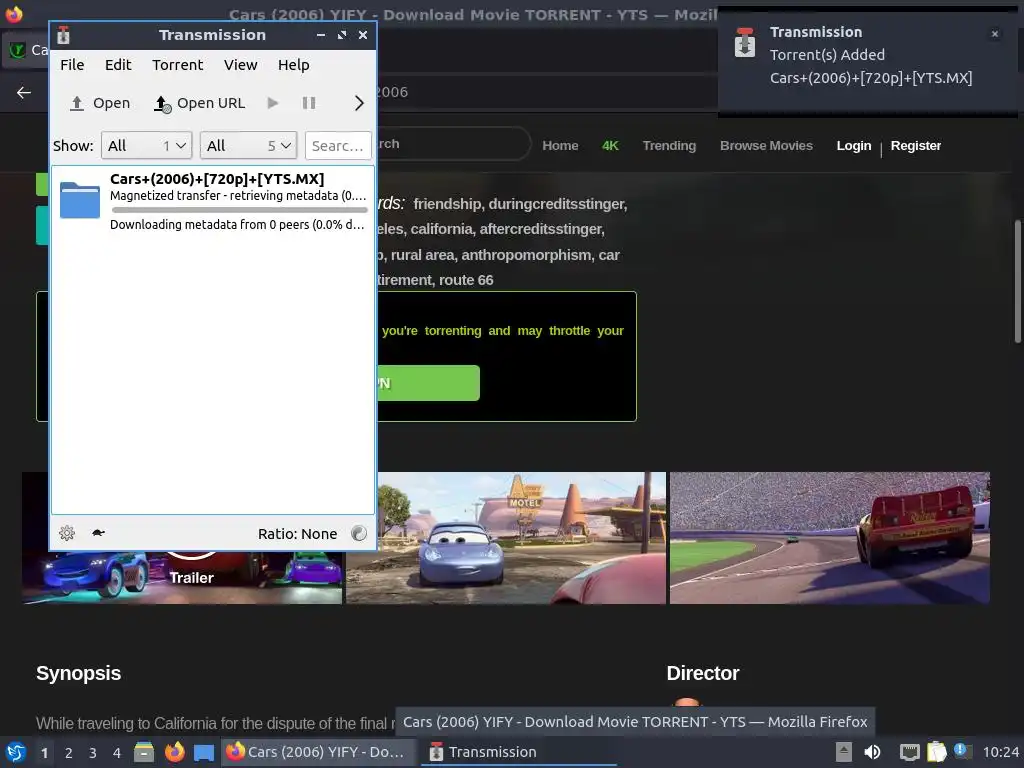Click the Torrent(s) Added notification text

click(x=827, y=55)
